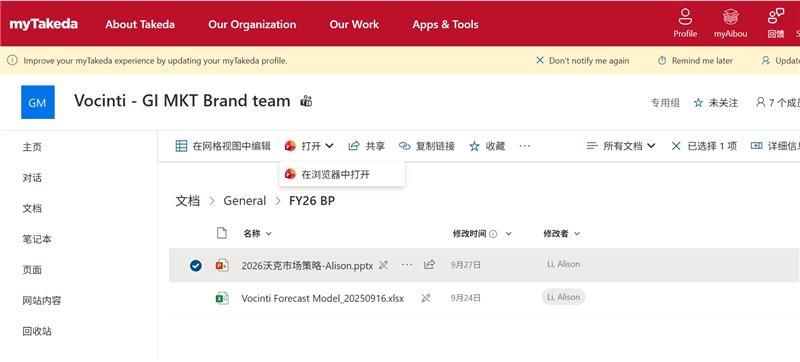800x362 pixels.
Task: Click the info icon in banner
Action: coord(12,60)
